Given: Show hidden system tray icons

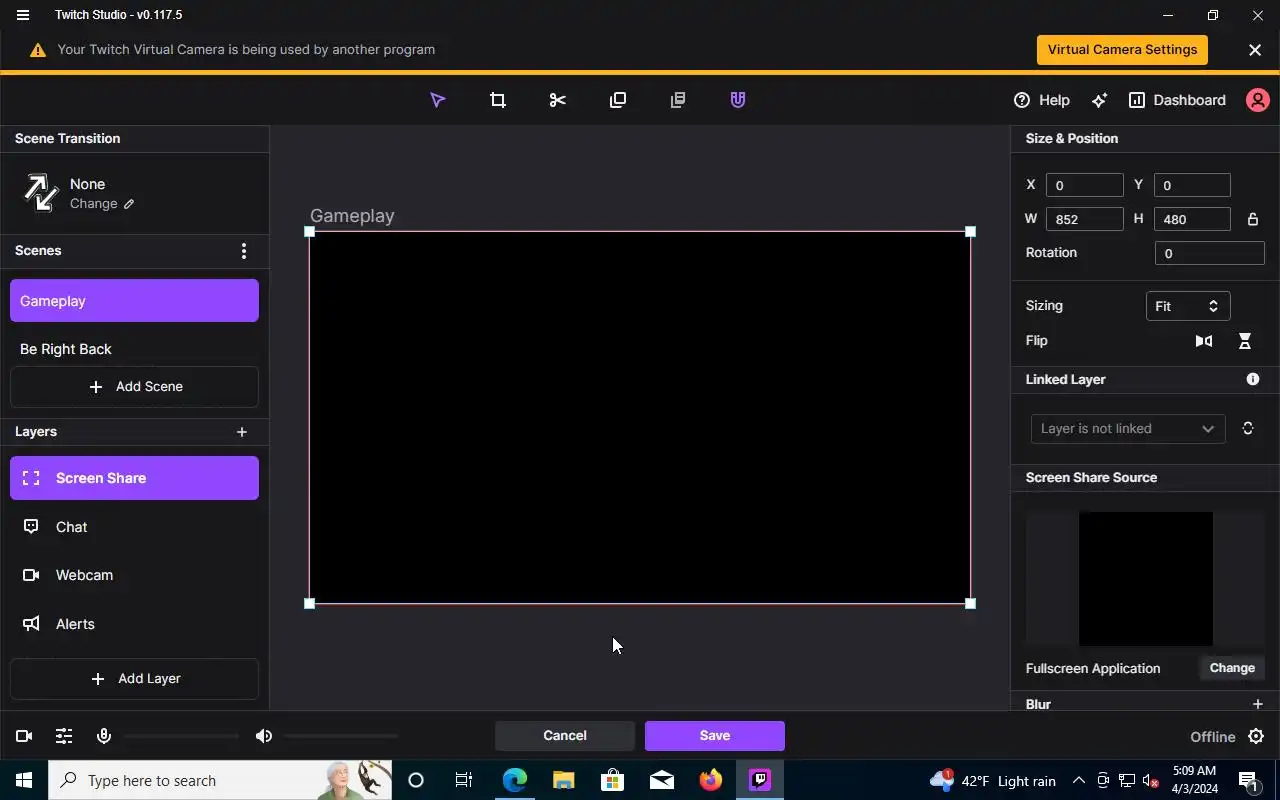Looking at the screenshot, I should (1079, 780).
